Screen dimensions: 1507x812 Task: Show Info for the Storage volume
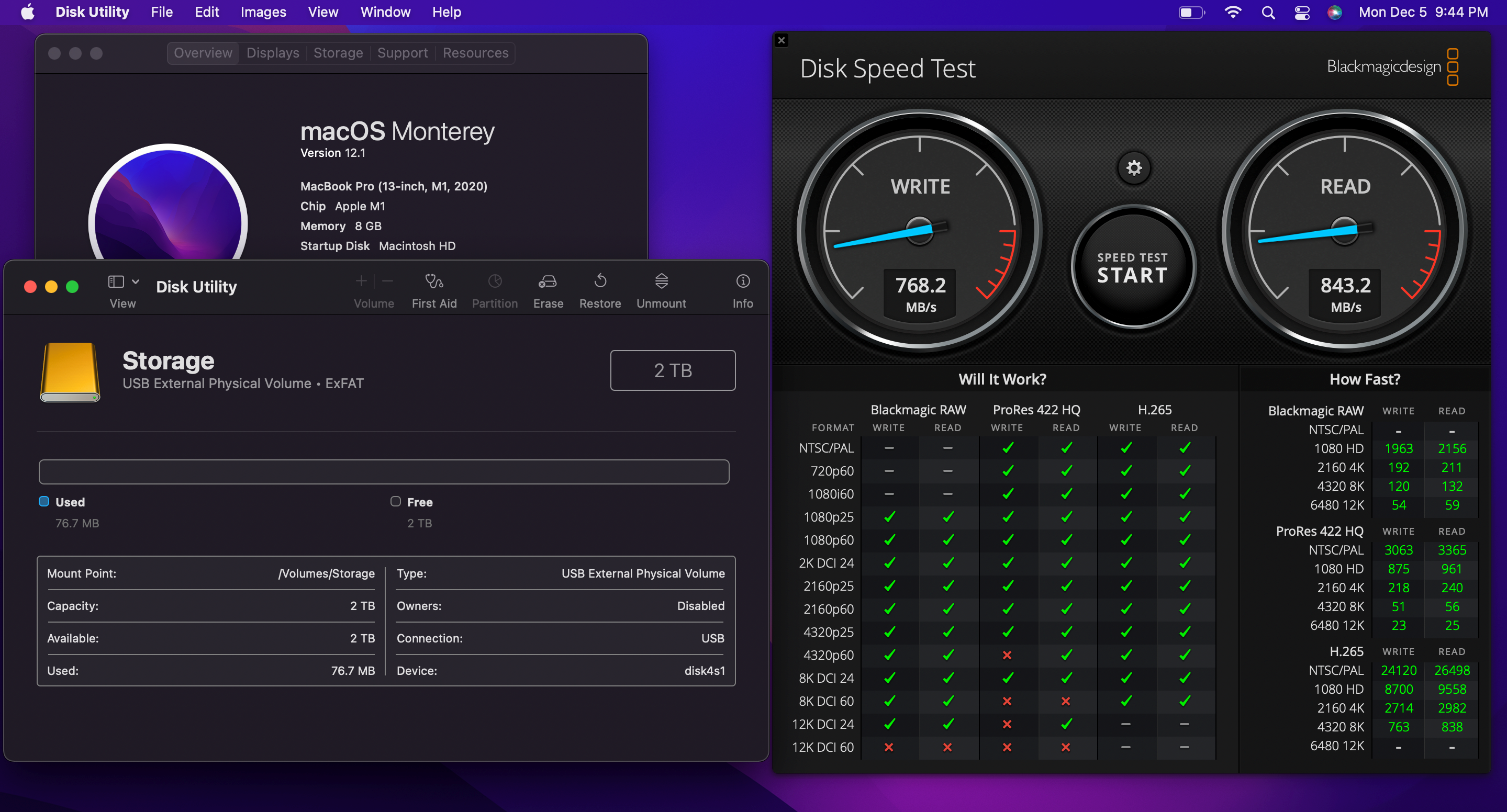point(742,290)
